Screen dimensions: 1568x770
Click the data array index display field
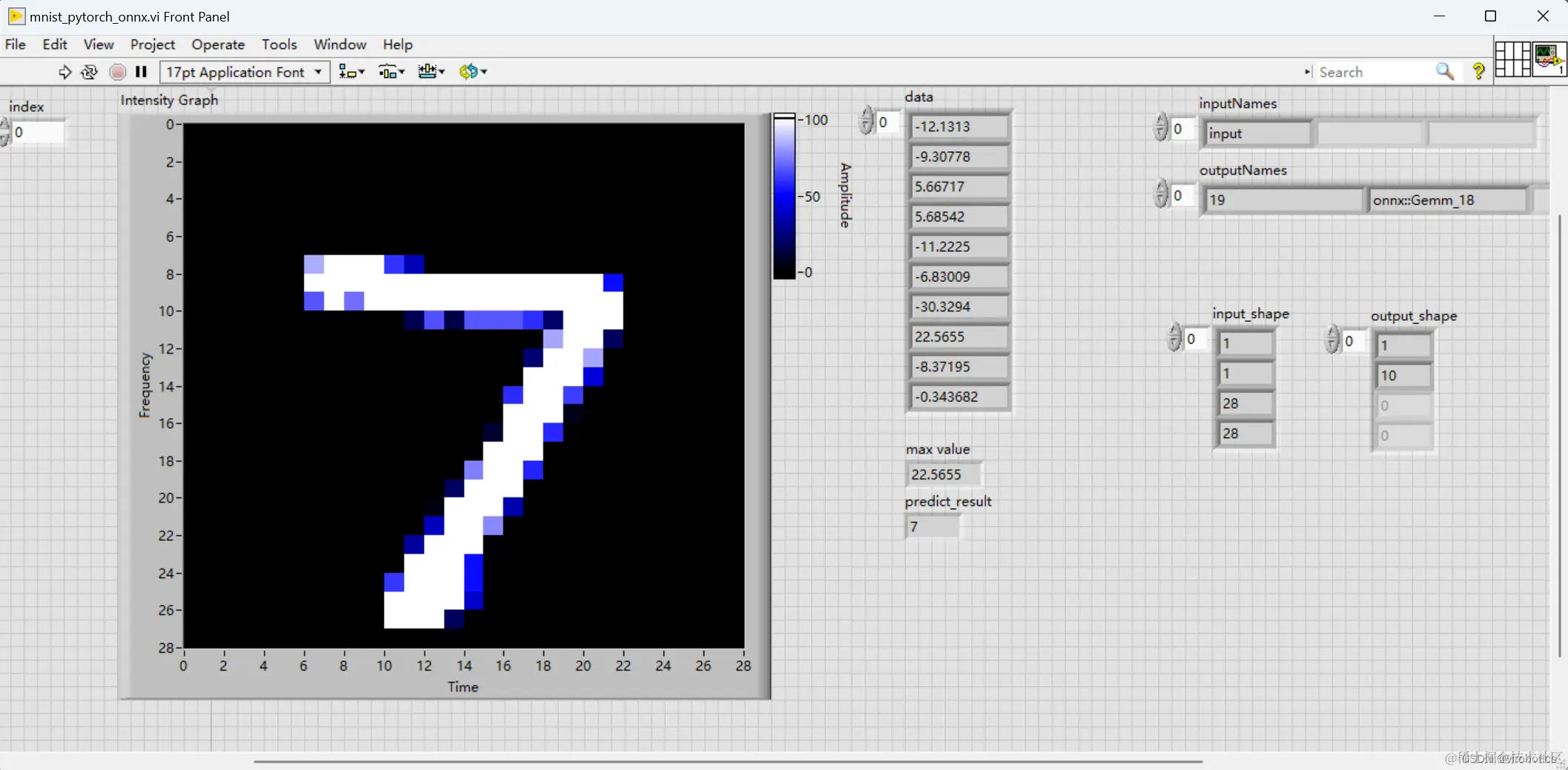888,122
